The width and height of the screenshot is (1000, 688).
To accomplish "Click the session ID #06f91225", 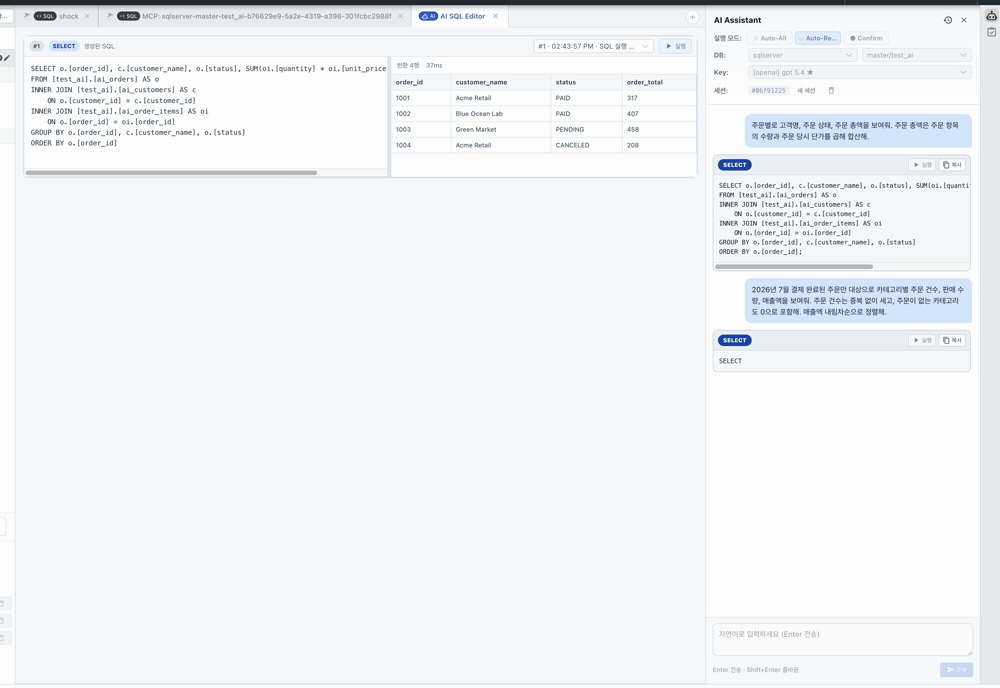I will (768, 91).
